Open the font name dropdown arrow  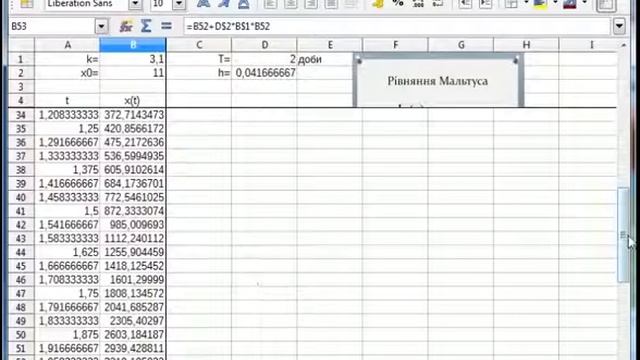click(x=135, y=4)
